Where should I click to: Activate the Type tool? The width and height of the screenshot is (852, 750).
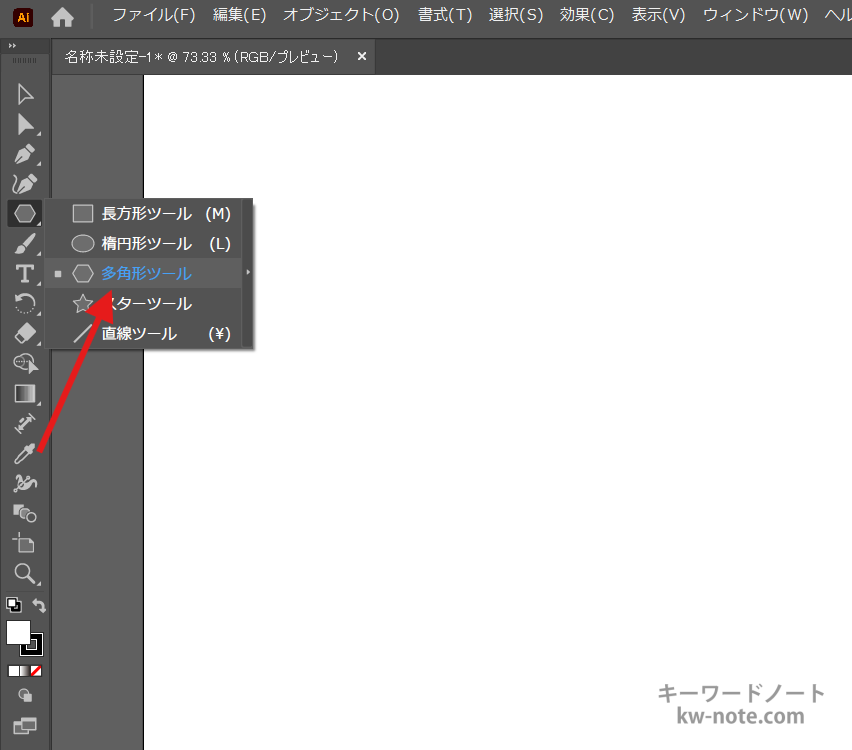25,274
